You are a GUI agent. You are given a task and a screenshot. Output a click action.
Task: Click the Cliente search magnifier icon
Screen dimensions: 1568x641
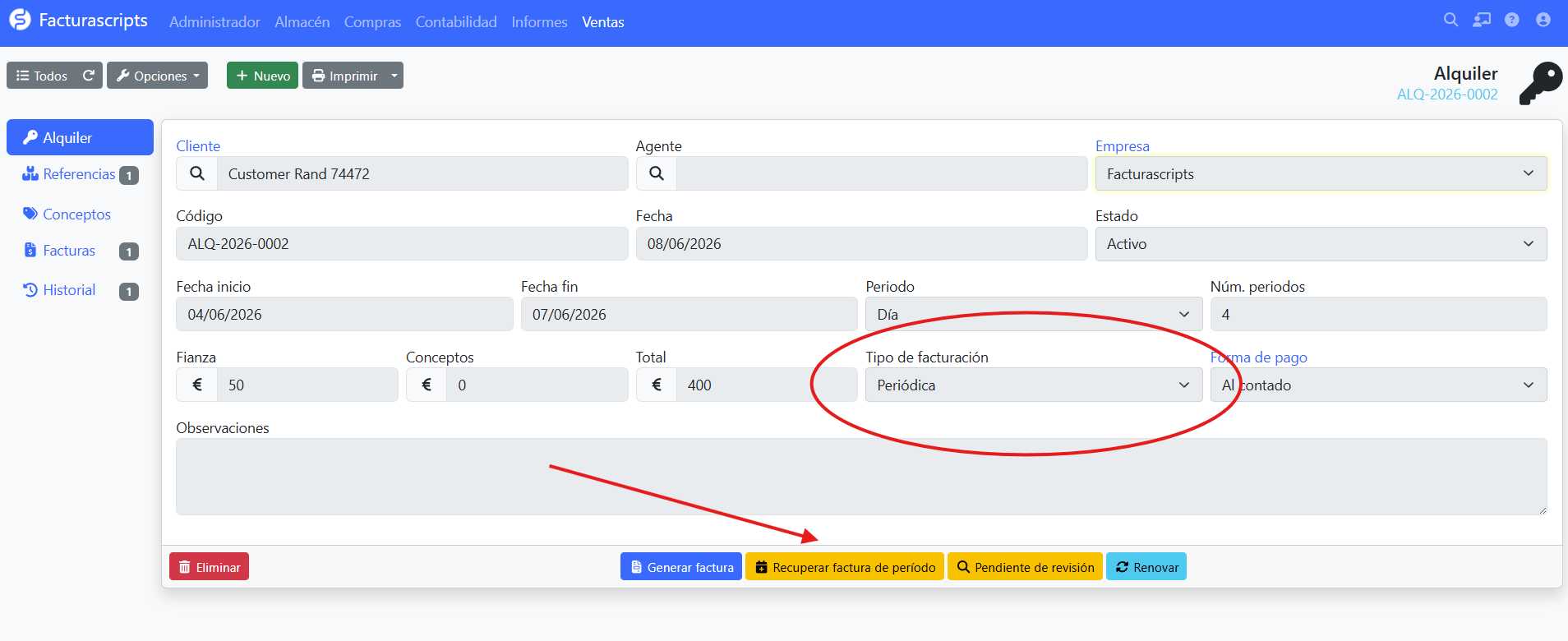(x=197, y=173)
